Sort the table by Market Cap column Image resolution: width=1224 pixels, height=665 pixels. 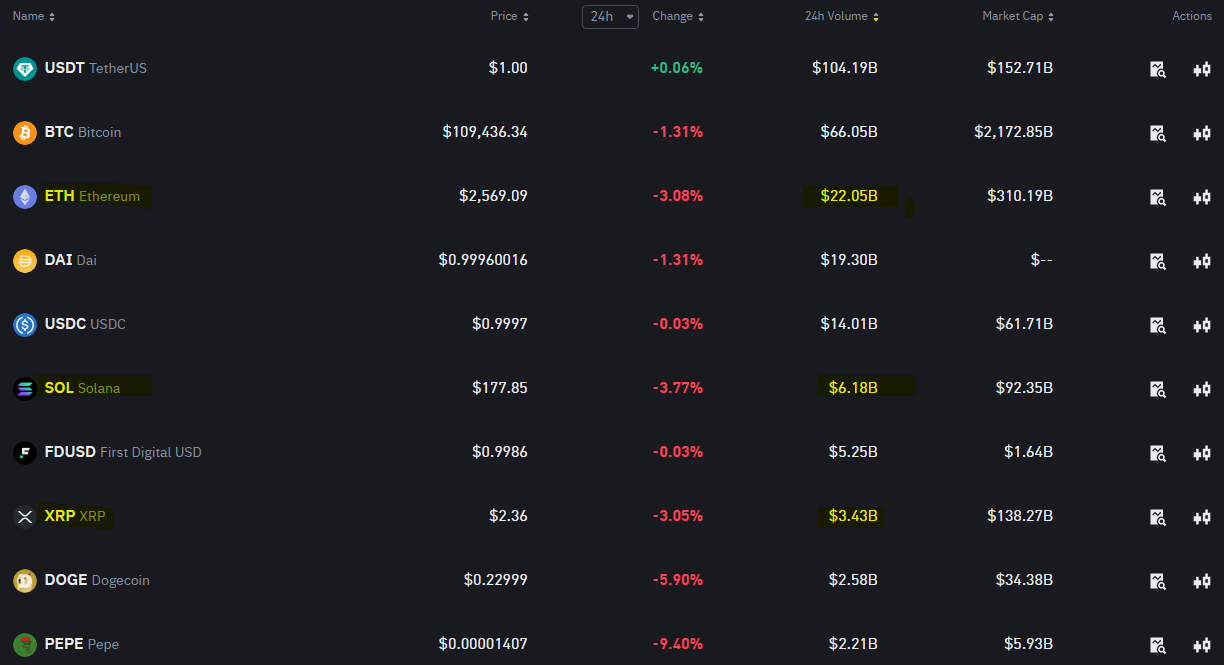click(x=1018, y=16)
